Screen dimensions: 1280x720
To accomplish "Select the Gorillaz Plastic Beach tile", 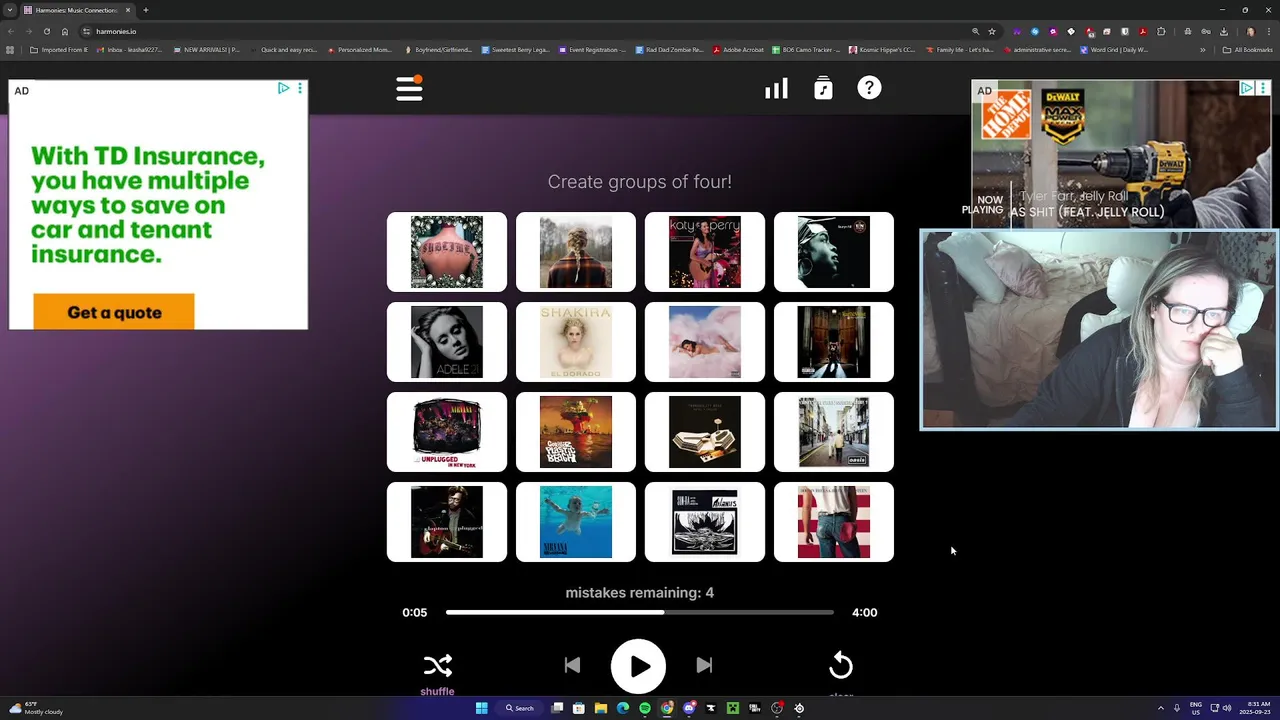I will pyautogui.click(x=576, y=432).
